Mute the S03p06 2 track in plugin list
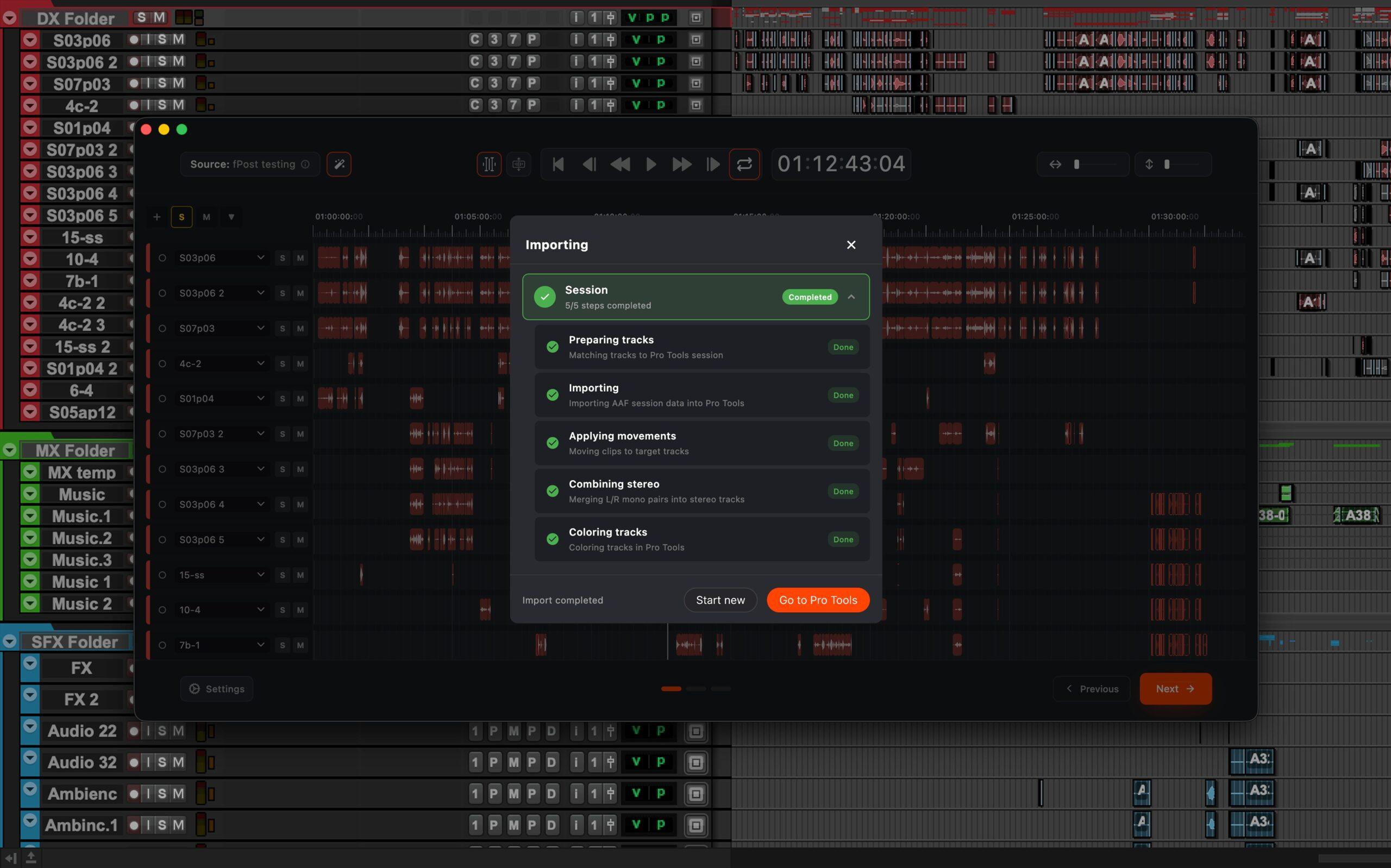The width and height of the screenshot is (1391, 868). [x=300, y=293]
